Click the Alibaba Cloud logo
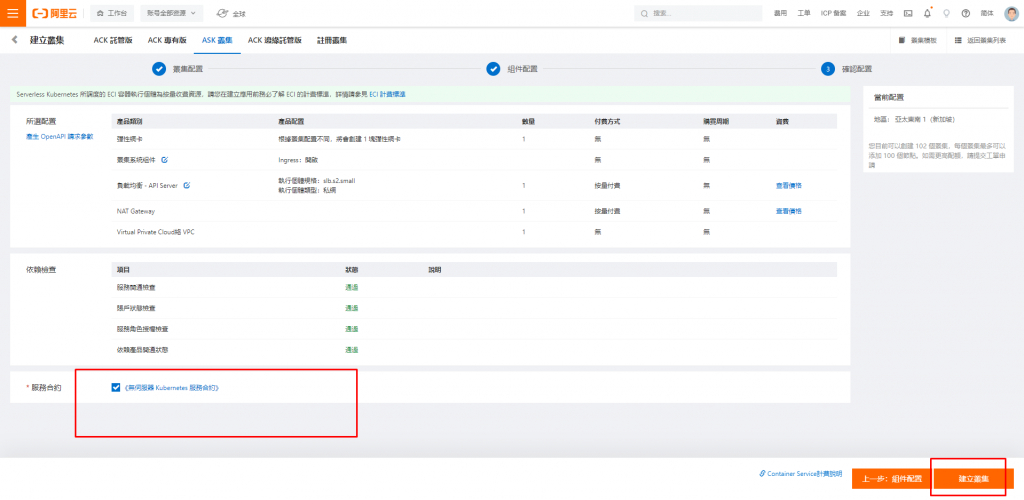The height and width of the screenshot is (500, 1024). pyautogui.click(x=55, y=13)
